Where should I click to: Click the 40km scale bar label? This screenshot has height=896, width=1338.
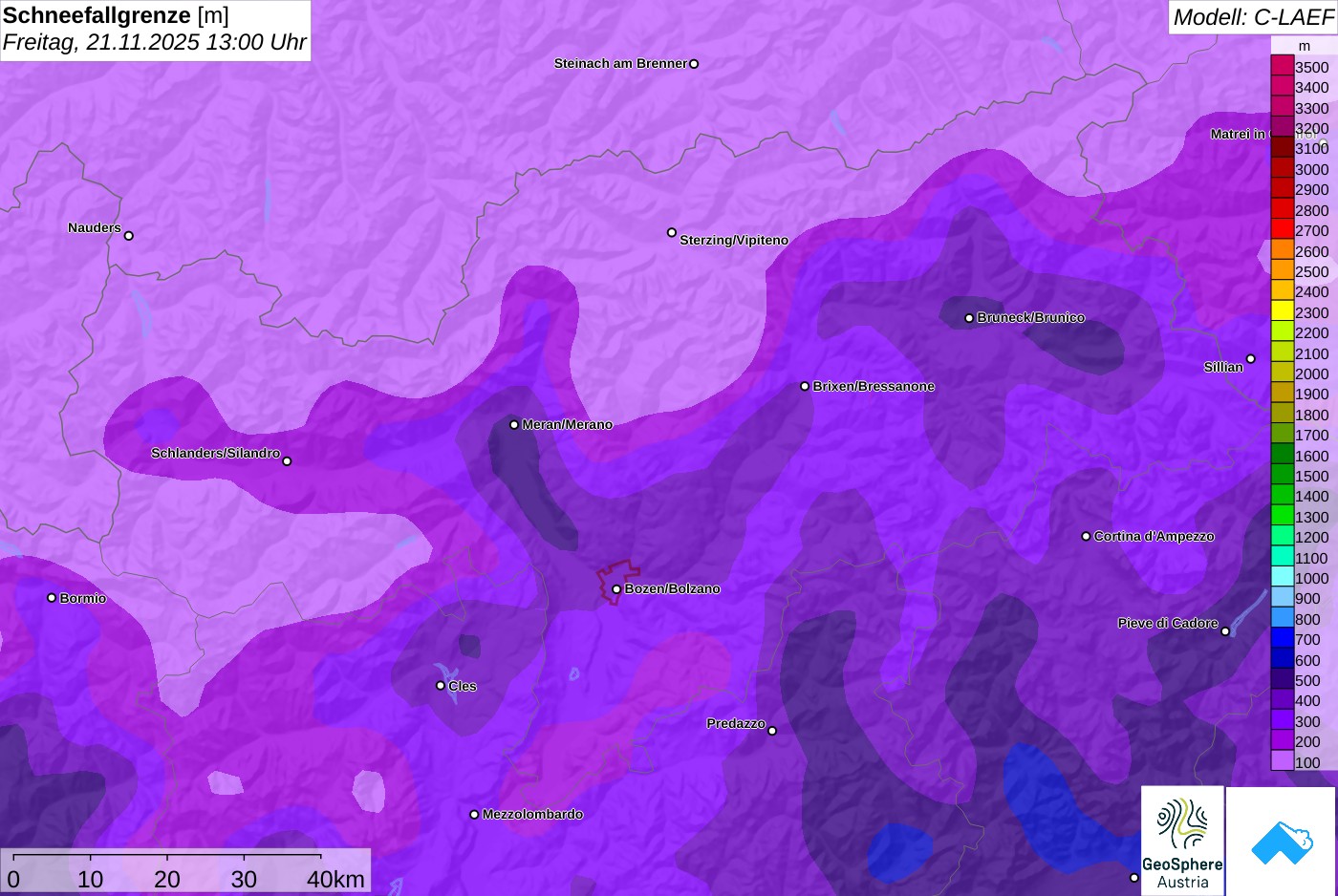335,879
